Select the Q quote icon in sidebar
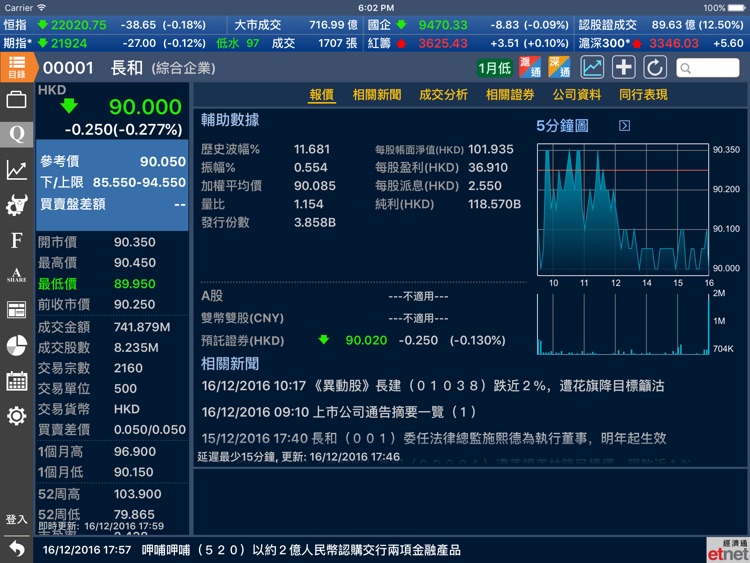 pos(16,134)
